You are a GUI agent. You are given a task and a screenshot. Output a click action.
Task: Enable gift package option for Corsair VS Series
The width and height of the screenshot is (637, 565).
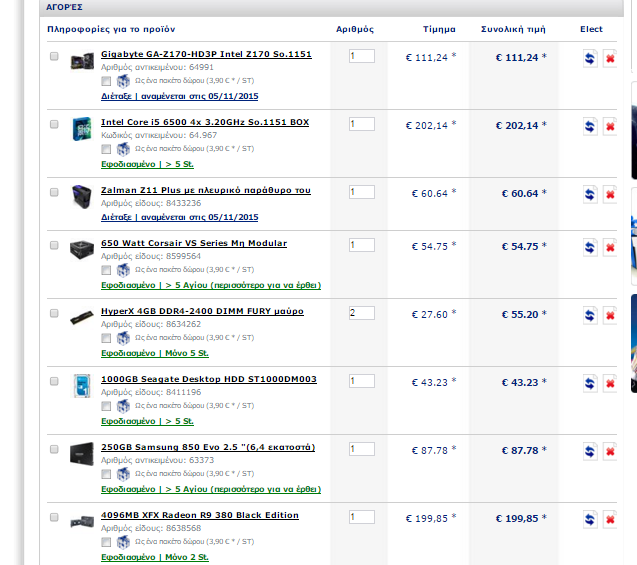click(106, 270)
